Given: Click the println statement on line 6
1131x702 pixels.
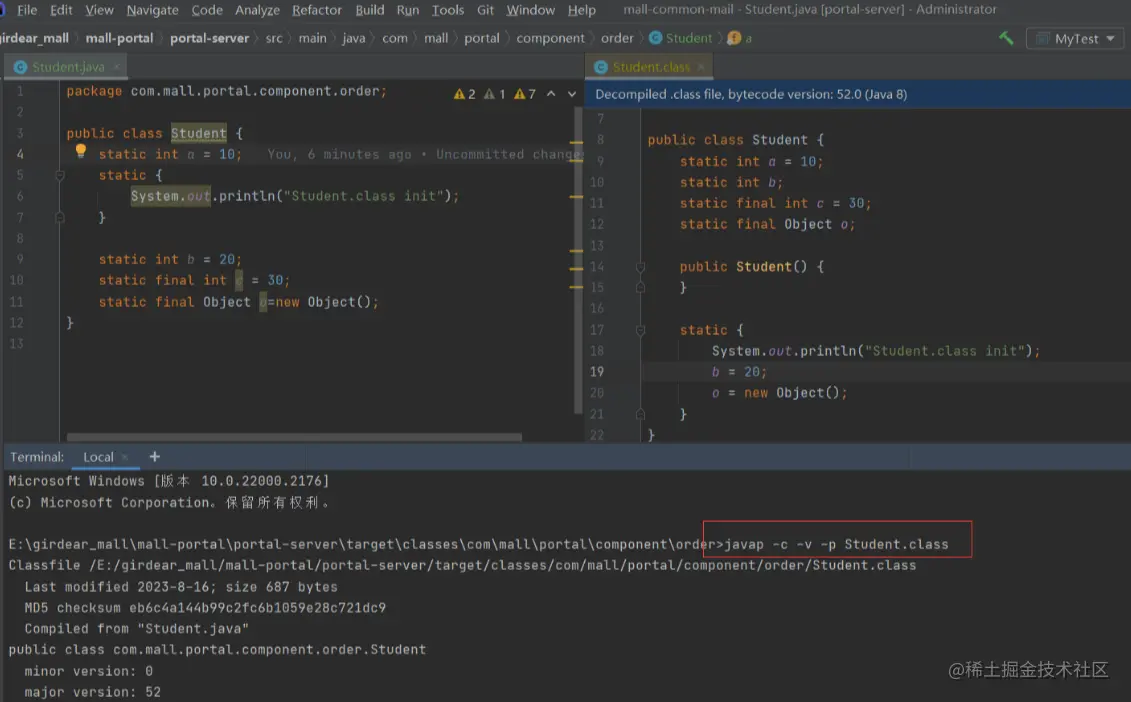Looking at the screenshot, I should point(294,196).
